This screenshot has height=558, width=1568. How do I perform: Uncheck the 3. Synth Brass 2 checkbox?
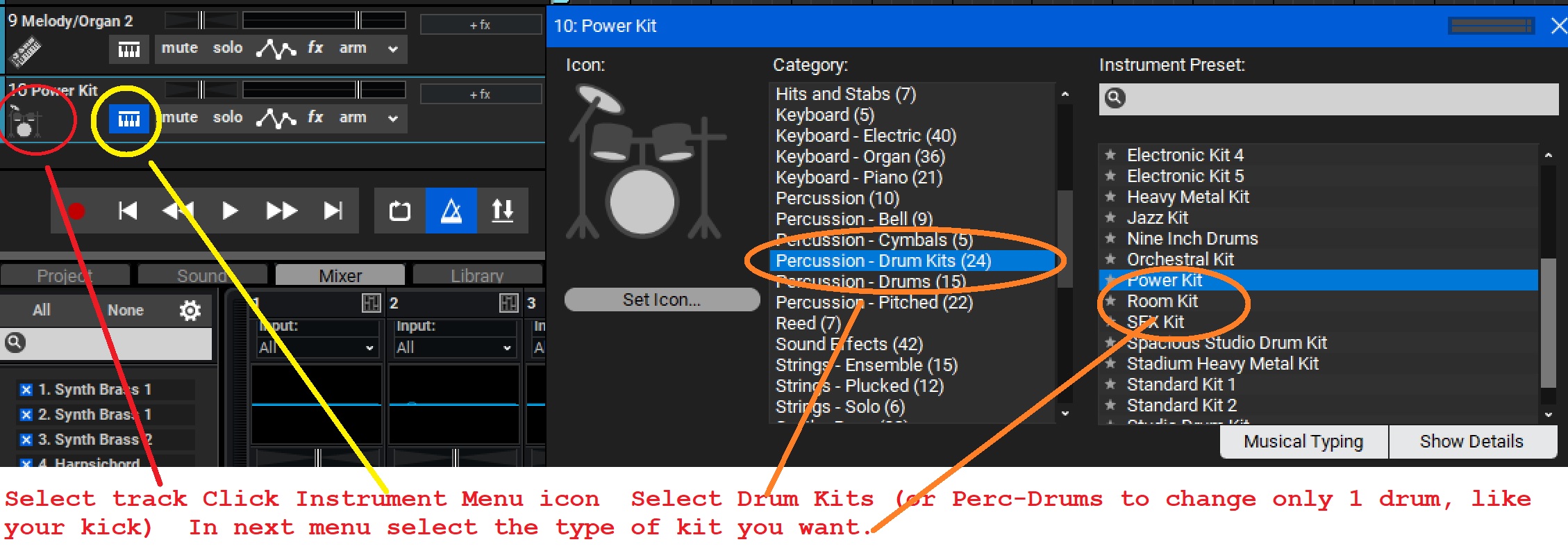26,440
